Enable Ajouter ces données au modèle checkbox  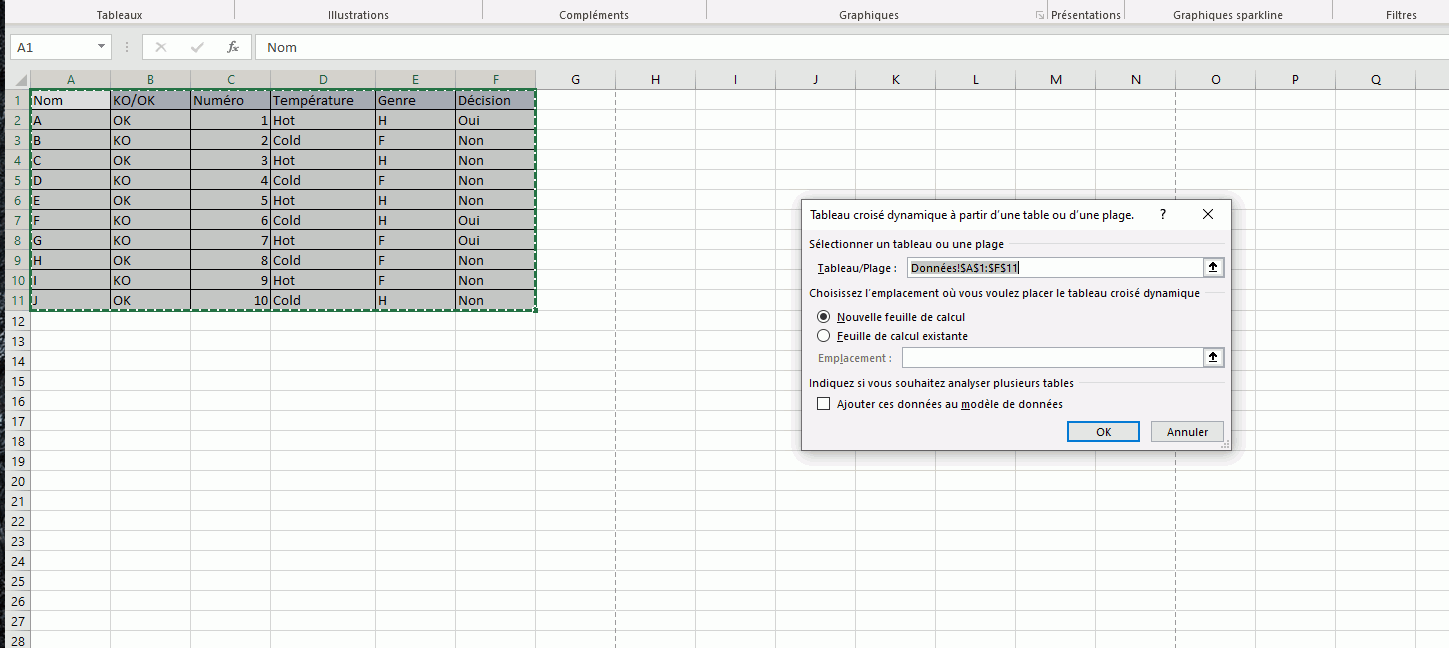(824, 404)
